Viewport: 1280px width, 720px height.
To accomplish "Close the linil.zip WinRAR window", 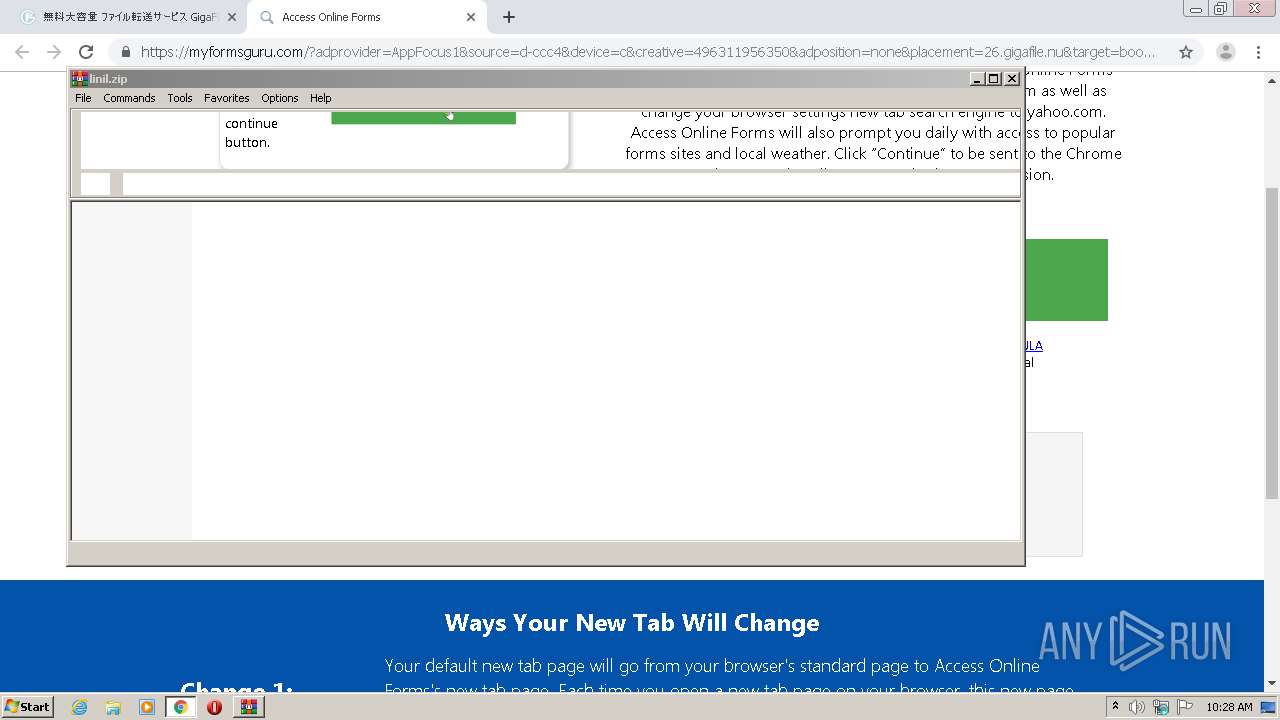I will [1011, 79].
